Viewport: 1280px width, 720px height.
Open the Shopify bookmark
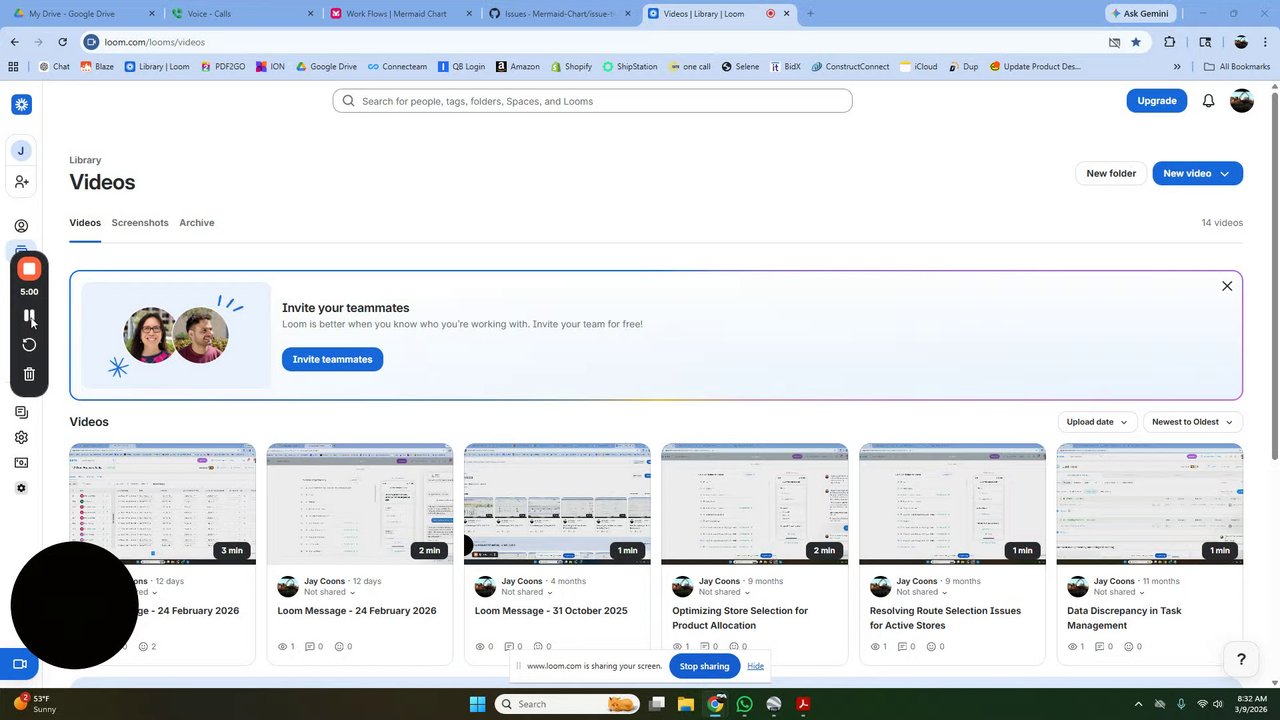[570, 67]
